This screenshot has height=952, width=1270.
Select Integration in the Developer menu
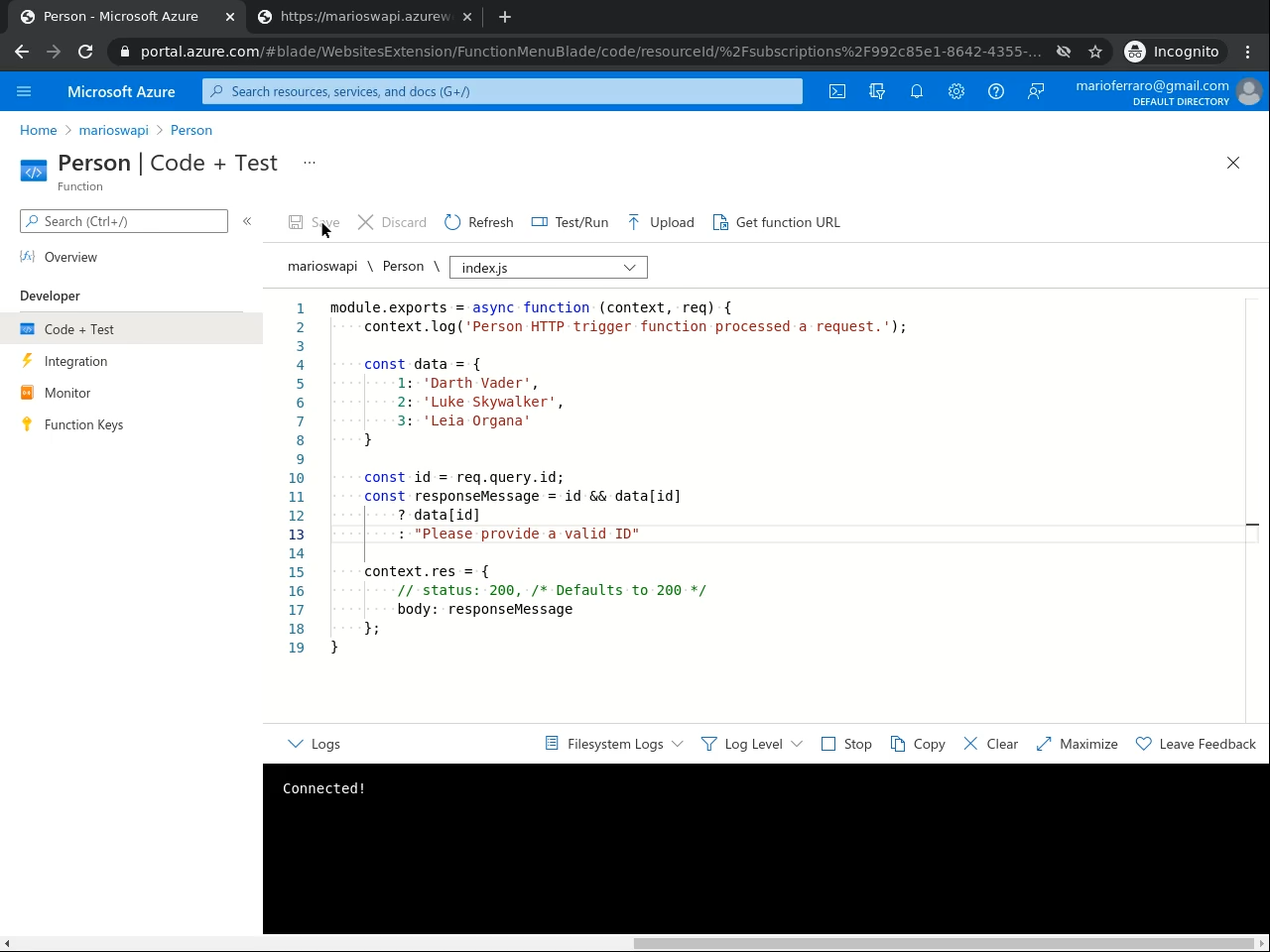(x=75, y=361)
